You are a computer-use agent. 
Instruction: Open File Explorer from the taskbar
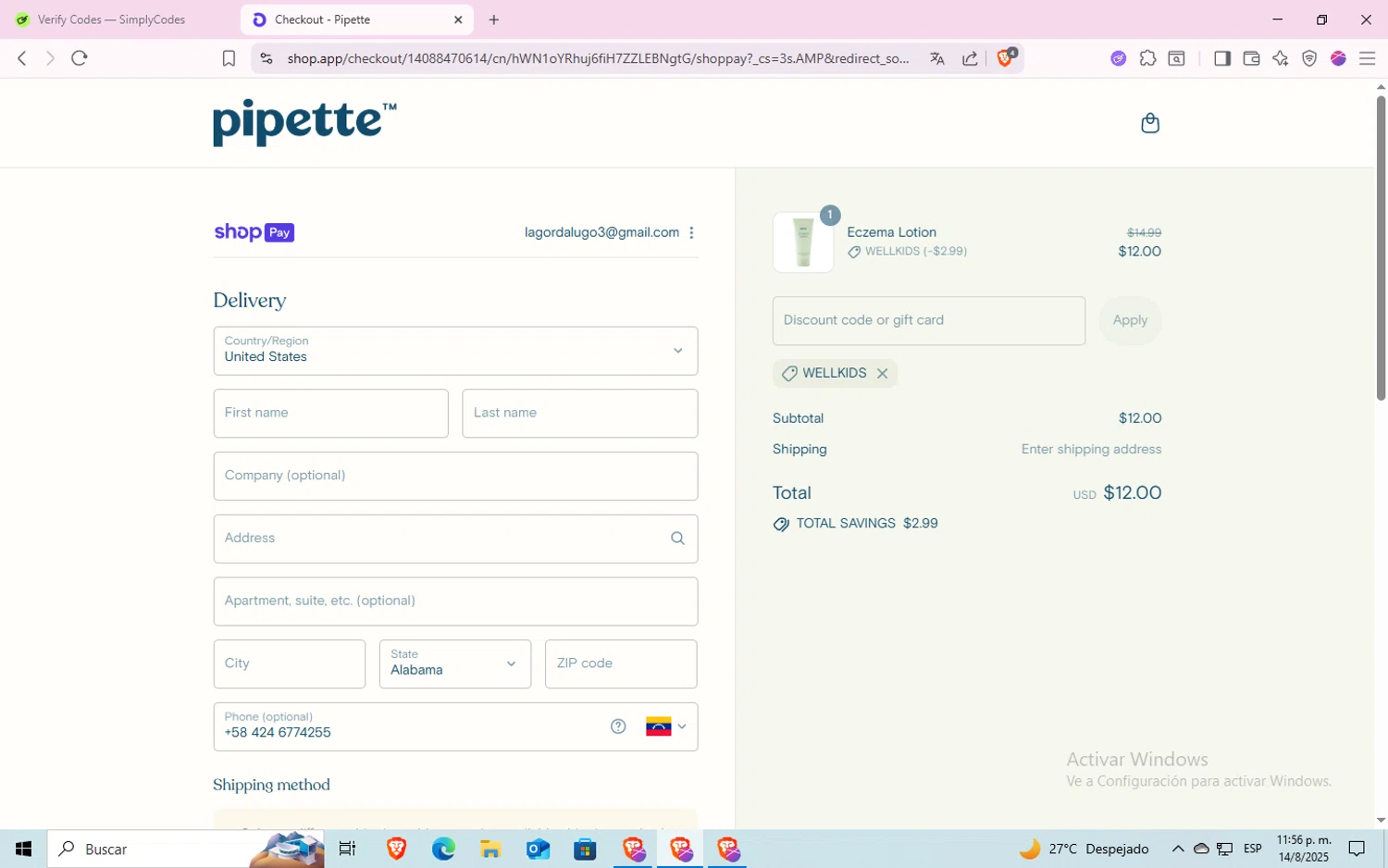490,849
